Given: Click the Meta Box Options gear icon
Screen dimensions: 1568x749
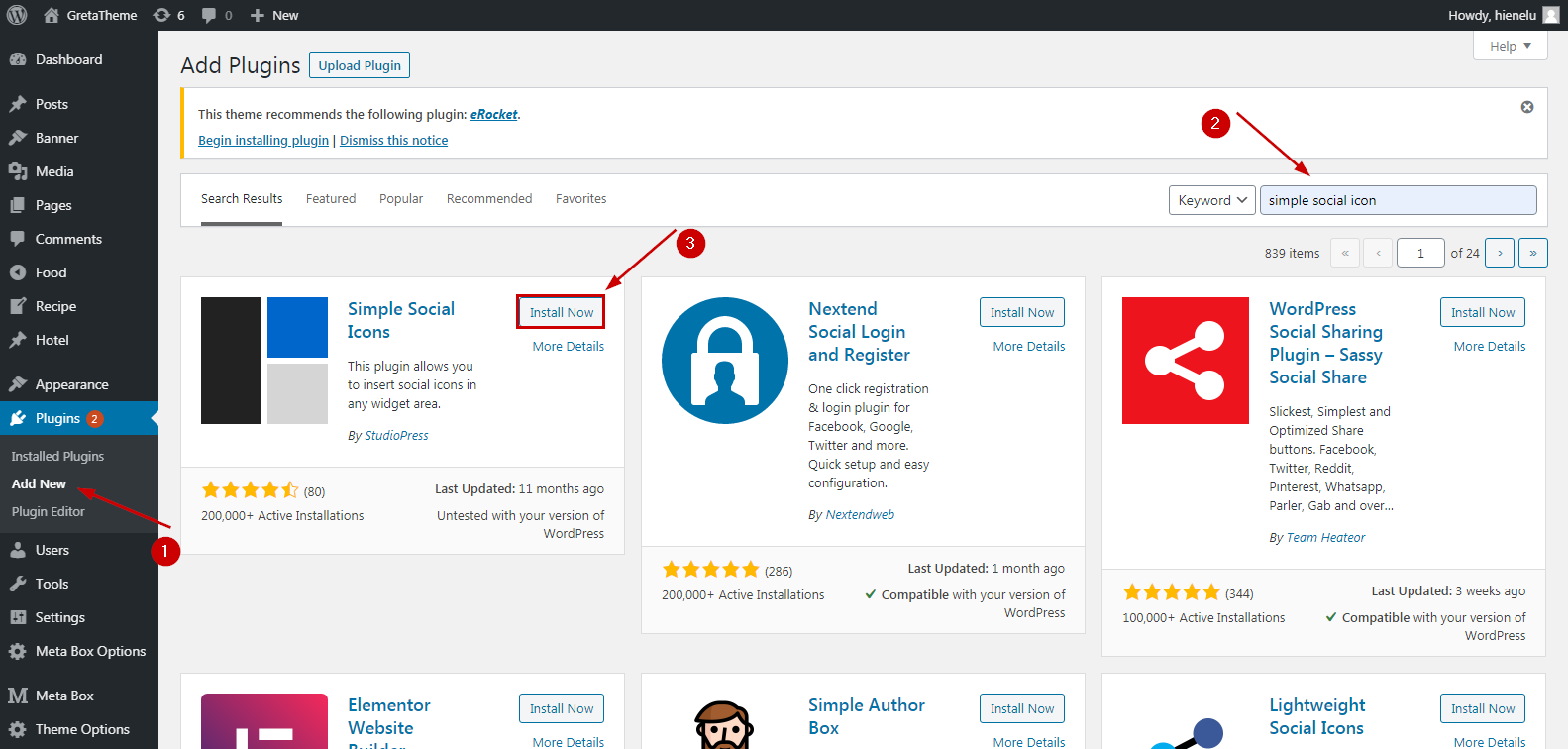Looking at the screenshot, I should click(18, 651).
